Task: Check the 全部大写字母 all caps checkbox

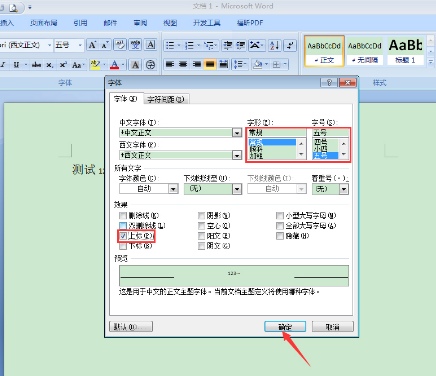Action: [280, 226]
